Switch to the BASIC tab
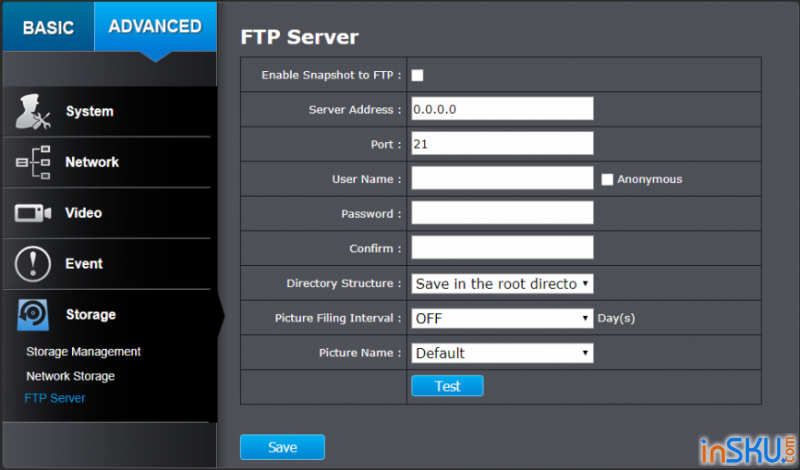Screen dimensions: 800x470 (x=48, y=27)
